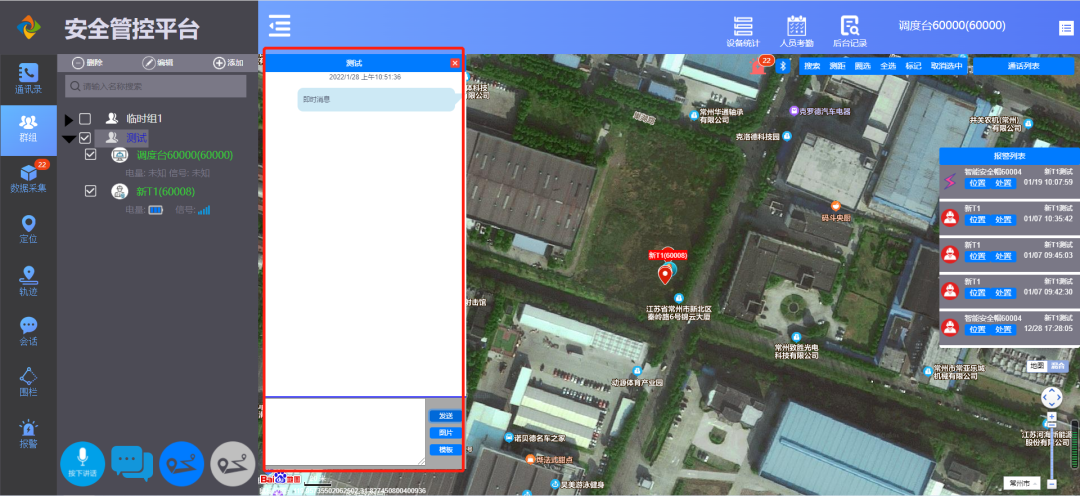
Task: Click the blue route pin round button
Action: coord(182,464)
